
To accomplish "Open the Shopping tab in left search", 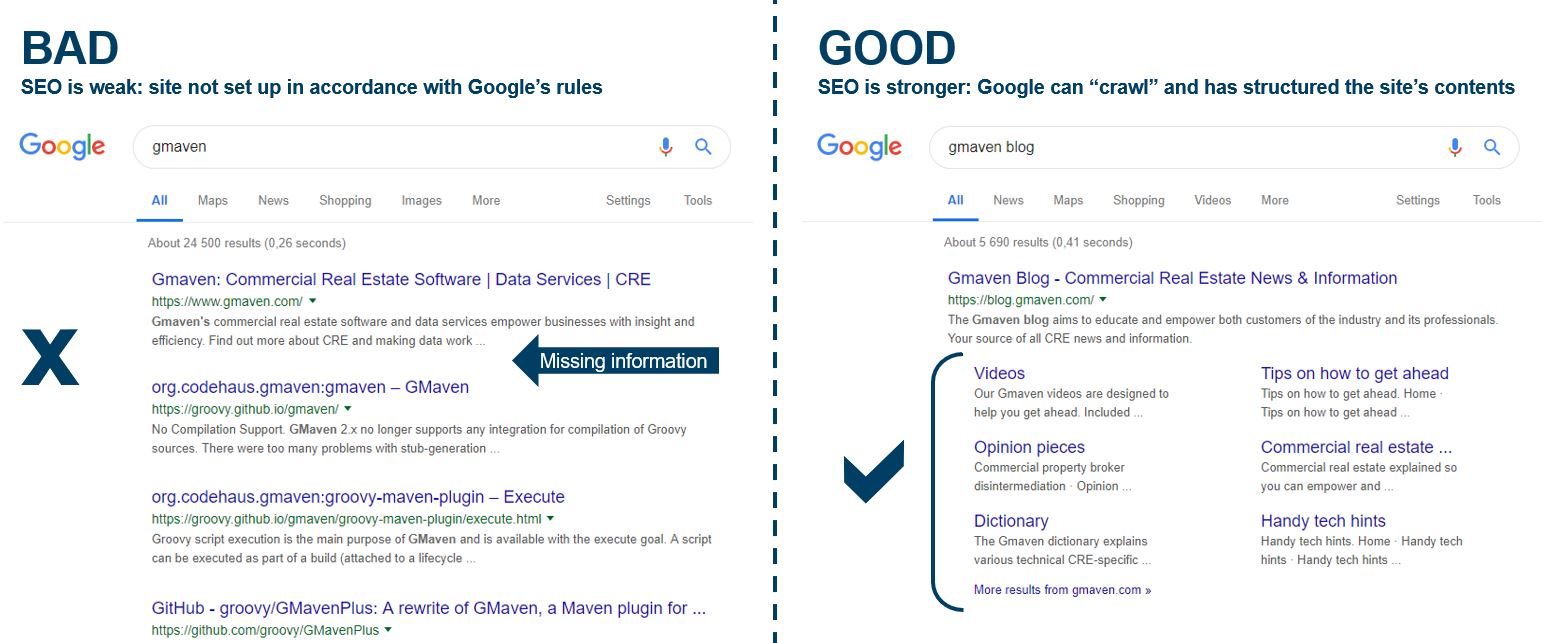I will (x=345, y=200).
